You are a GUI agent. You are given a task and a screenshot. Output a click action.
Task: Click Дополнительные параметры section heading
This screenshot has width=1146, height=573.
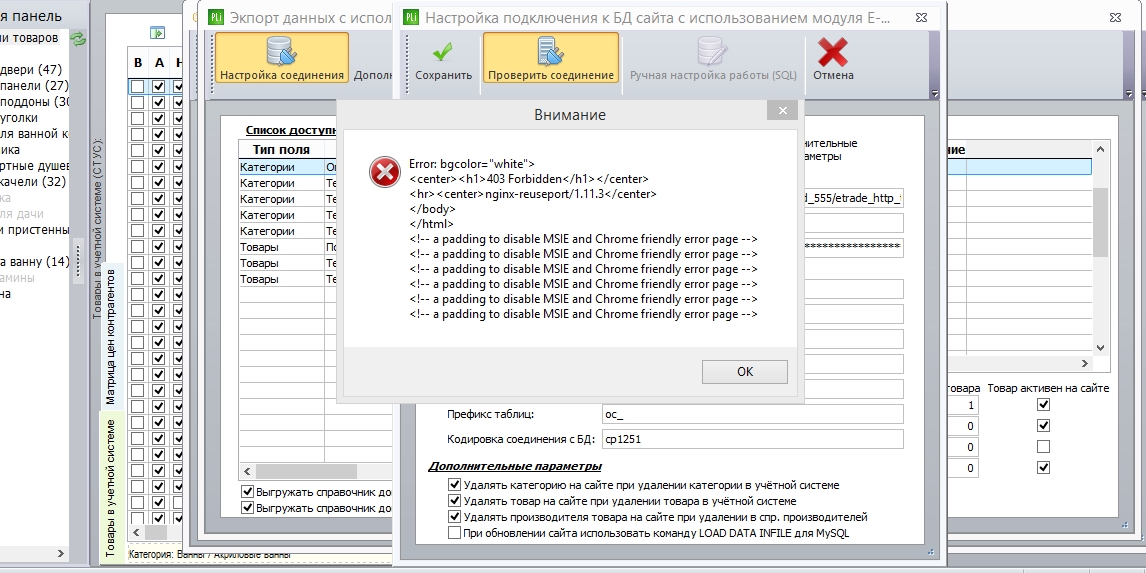click(515, 466)
